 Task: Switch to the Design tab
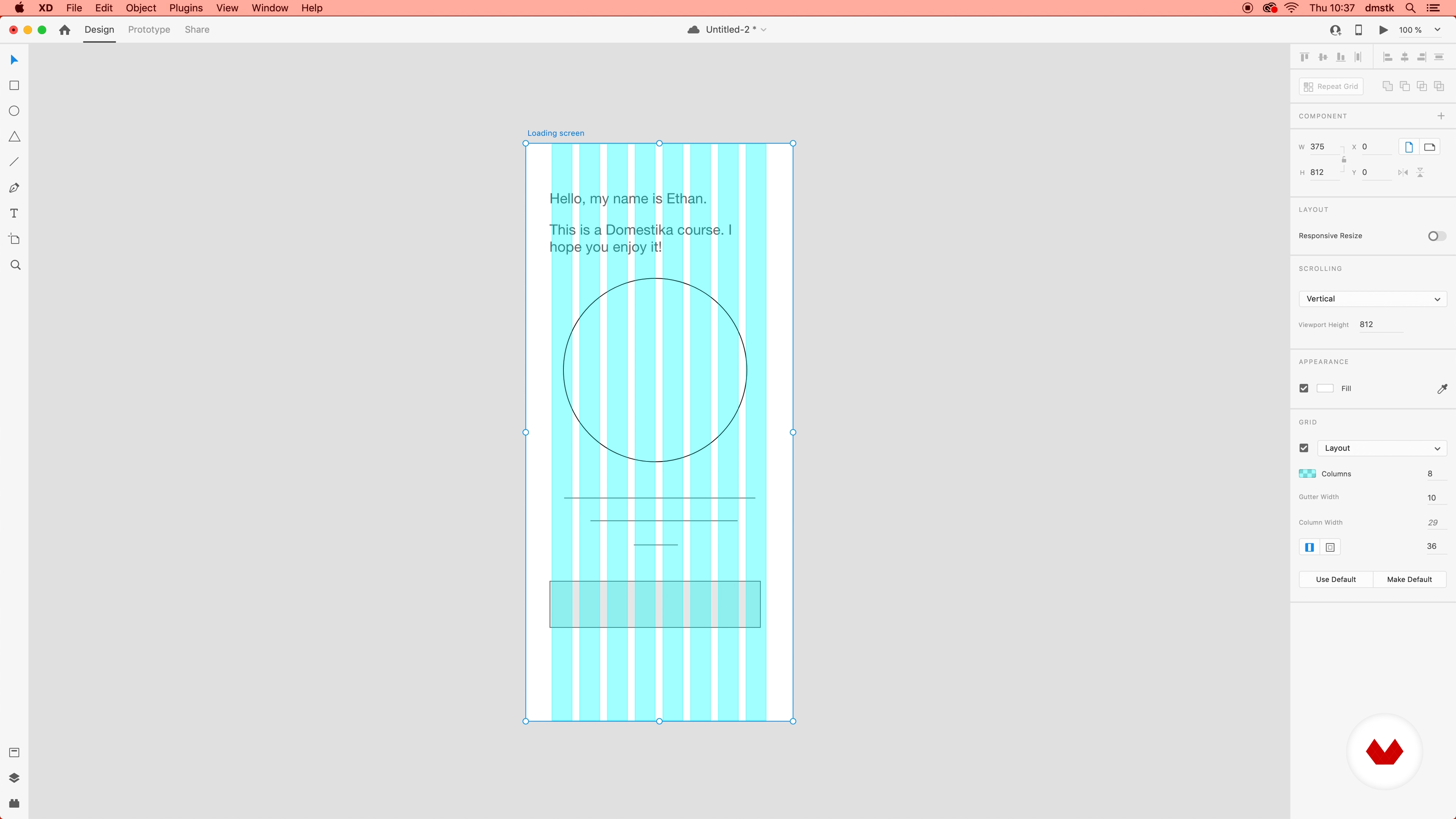[x=99, y=30]
